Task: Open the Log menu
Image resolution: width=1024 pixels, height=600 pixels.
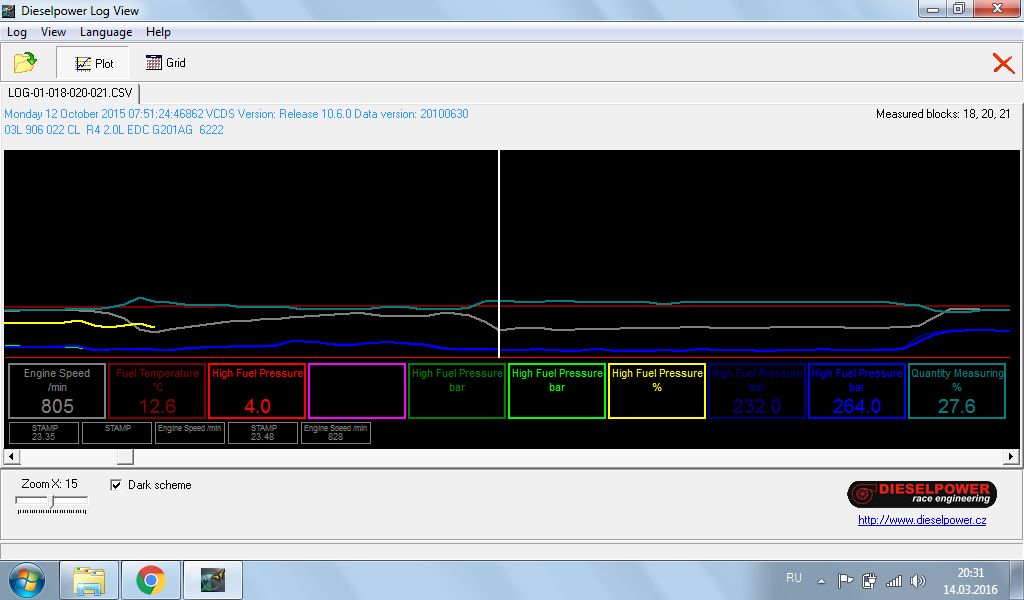Action: (17, 32)
